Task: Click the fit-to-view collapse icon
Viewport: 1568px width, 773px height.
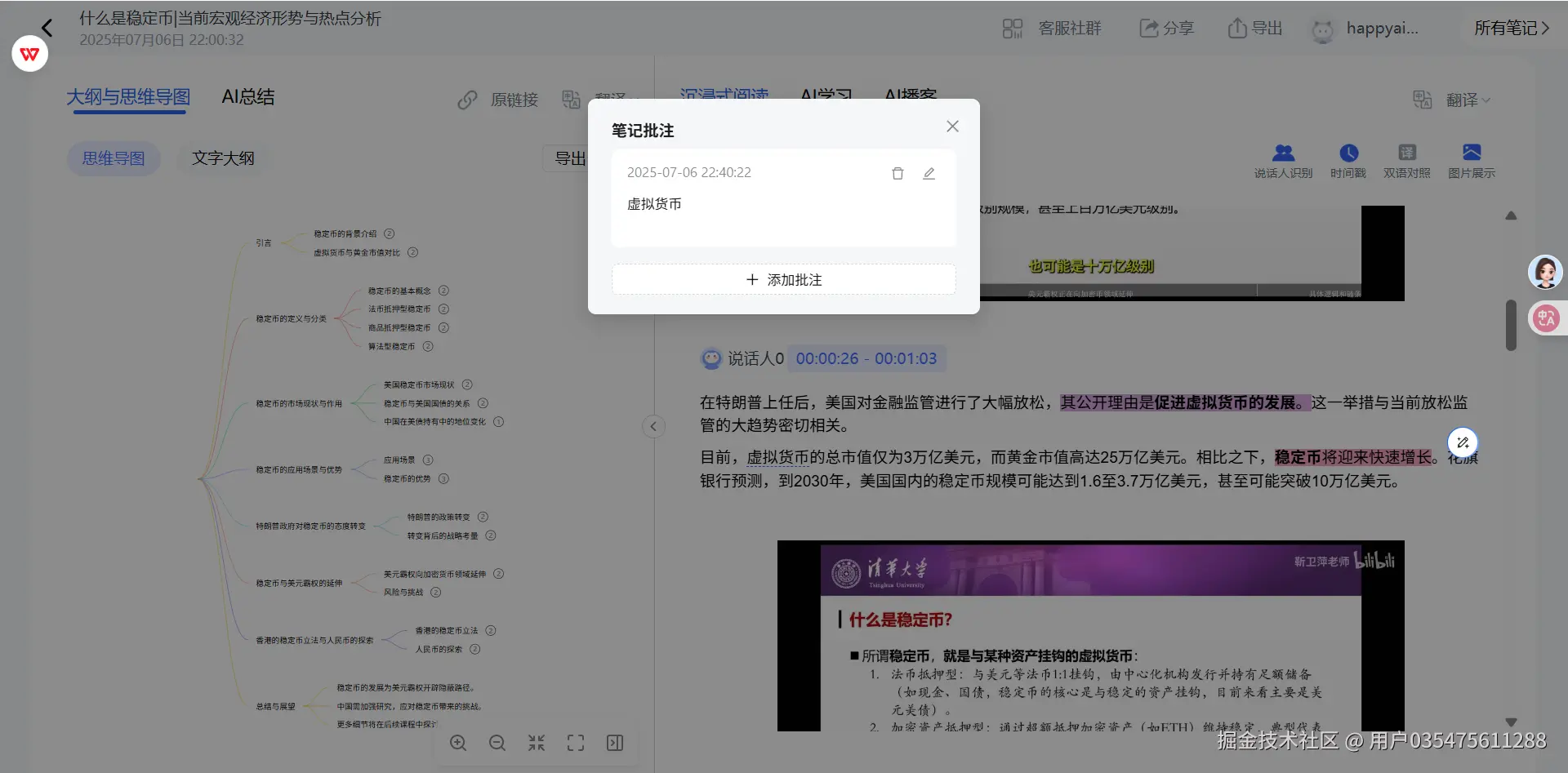Action: 537,743
